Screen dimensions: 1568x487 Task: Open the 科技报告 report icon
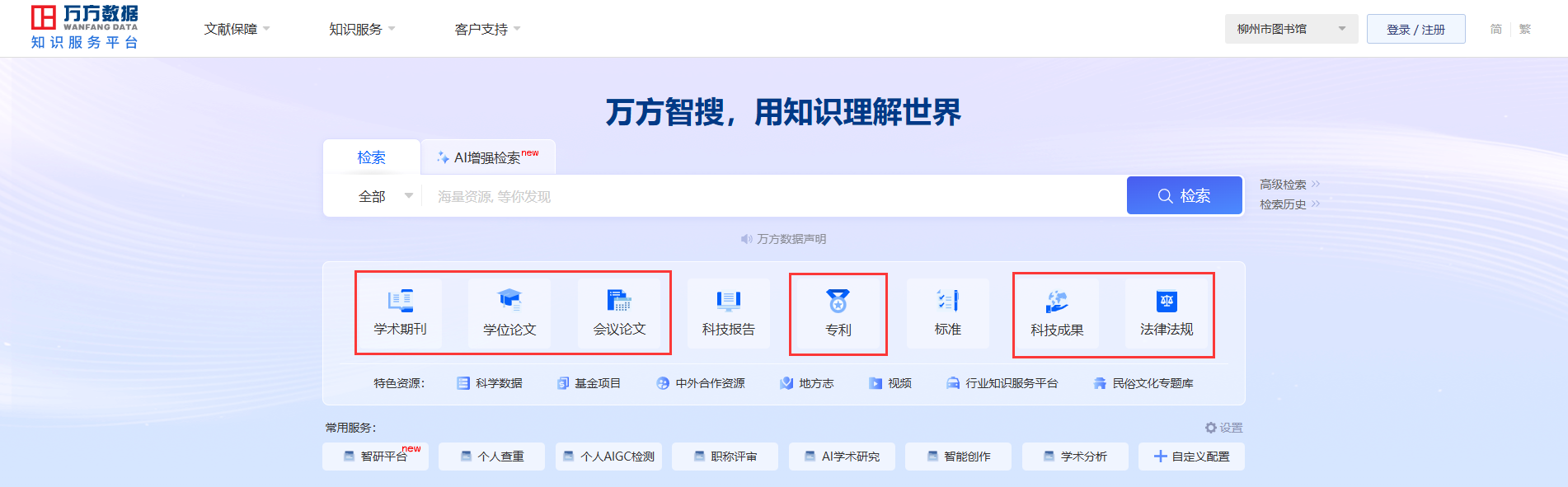click(x=729, y=301)
